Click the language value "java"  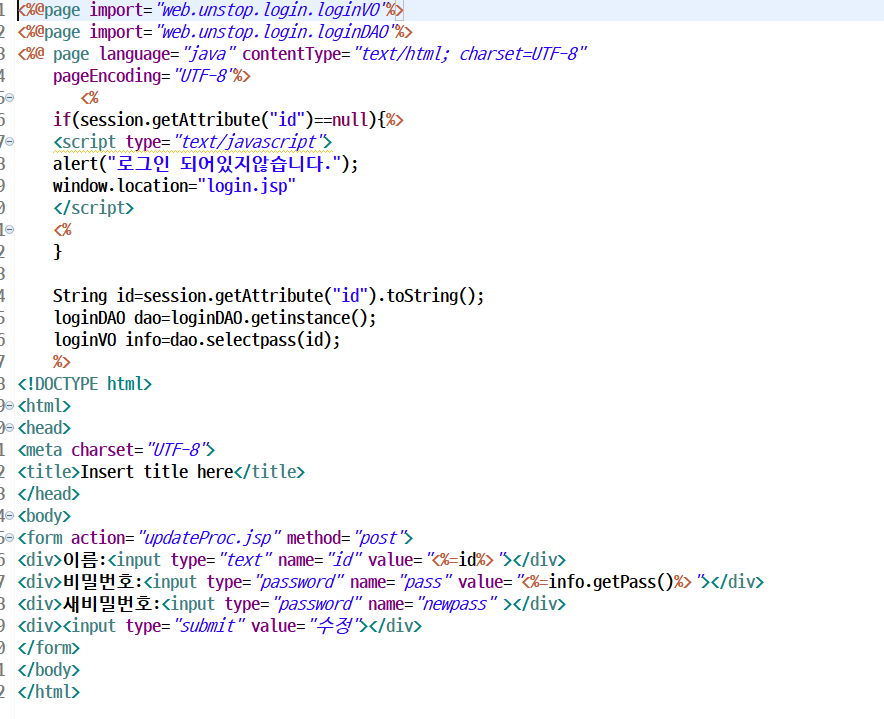(x=210, y=54)
